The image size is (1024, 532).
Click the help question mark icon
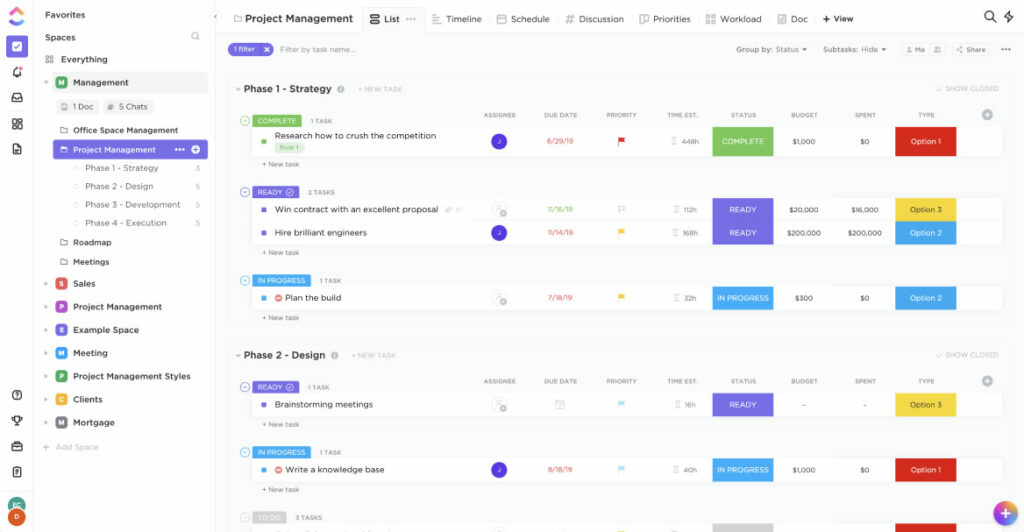(17, 395)
